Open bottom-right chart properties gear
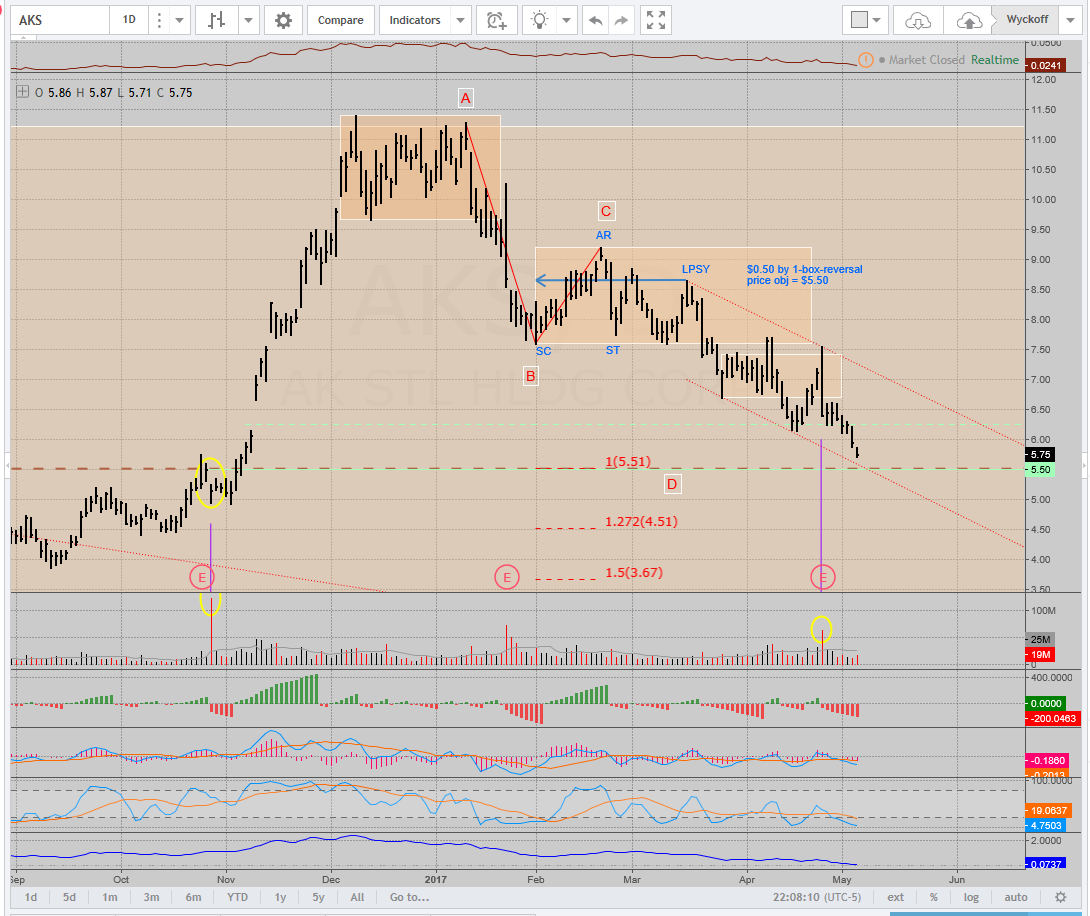Image resolution: width=1090 pixels, height=916 pixels. [1060, 897]
